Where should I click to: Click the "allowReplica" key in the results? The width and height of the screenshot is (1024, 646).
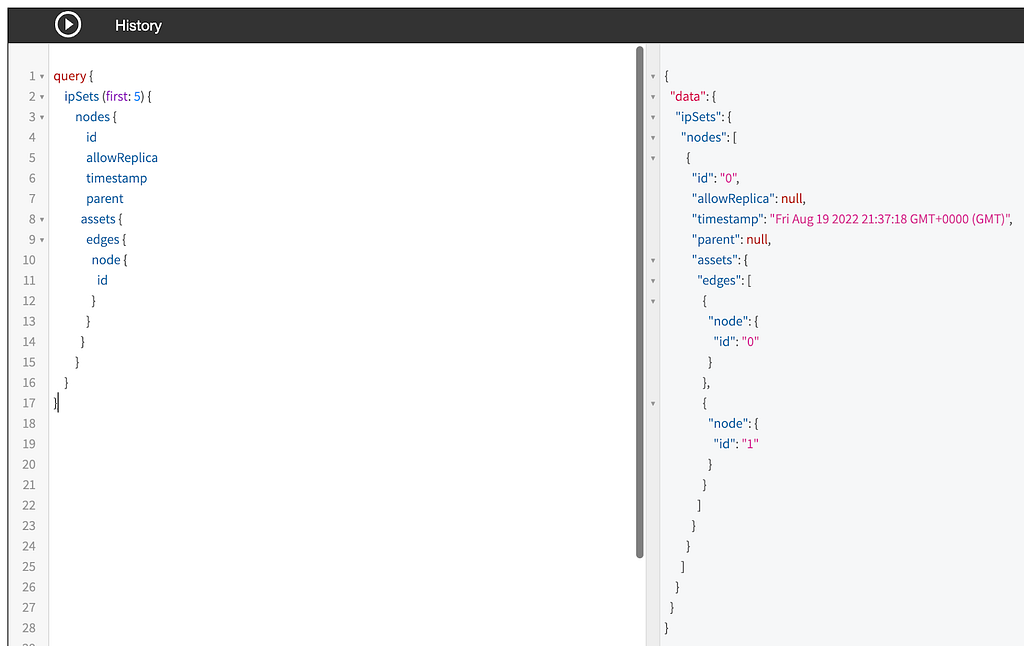click(733, 199)
